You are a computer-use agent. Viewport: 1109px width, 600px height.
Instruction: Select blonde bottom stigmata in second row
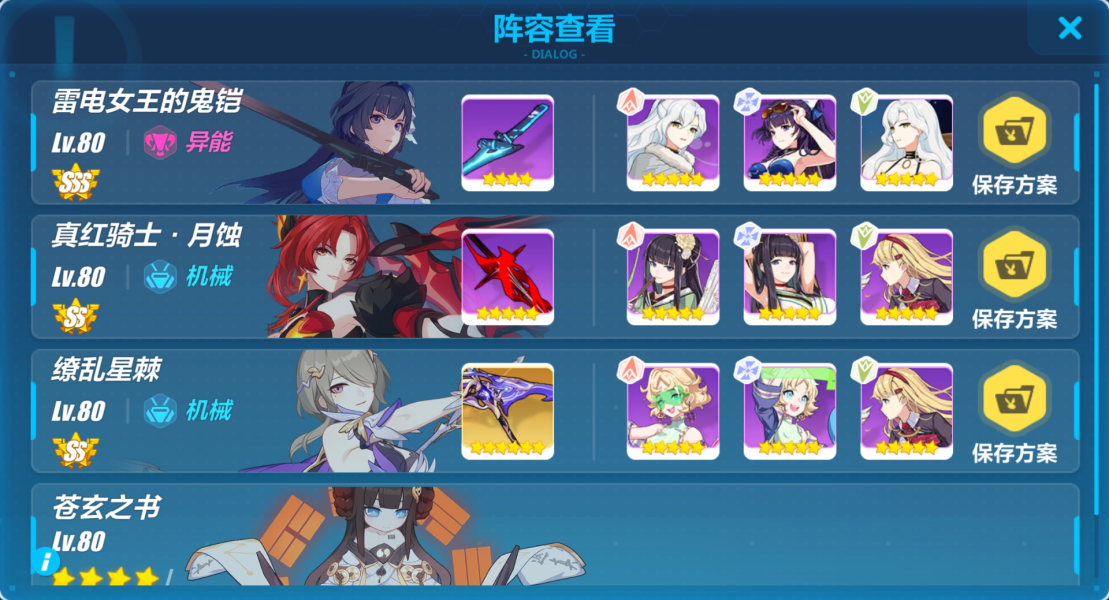[x=906, y=277]
